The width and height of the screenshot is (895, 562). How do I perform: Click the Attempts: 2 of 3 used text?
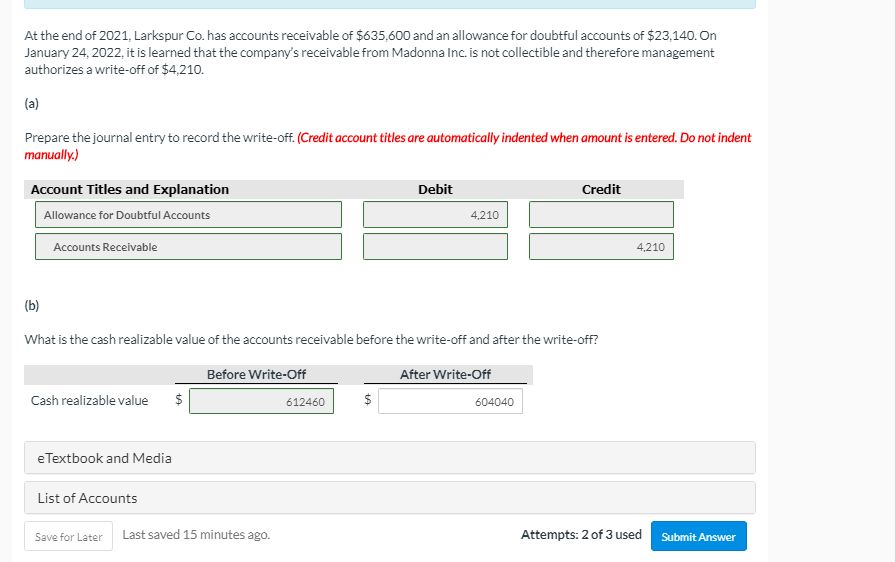(x=581, y=535)
